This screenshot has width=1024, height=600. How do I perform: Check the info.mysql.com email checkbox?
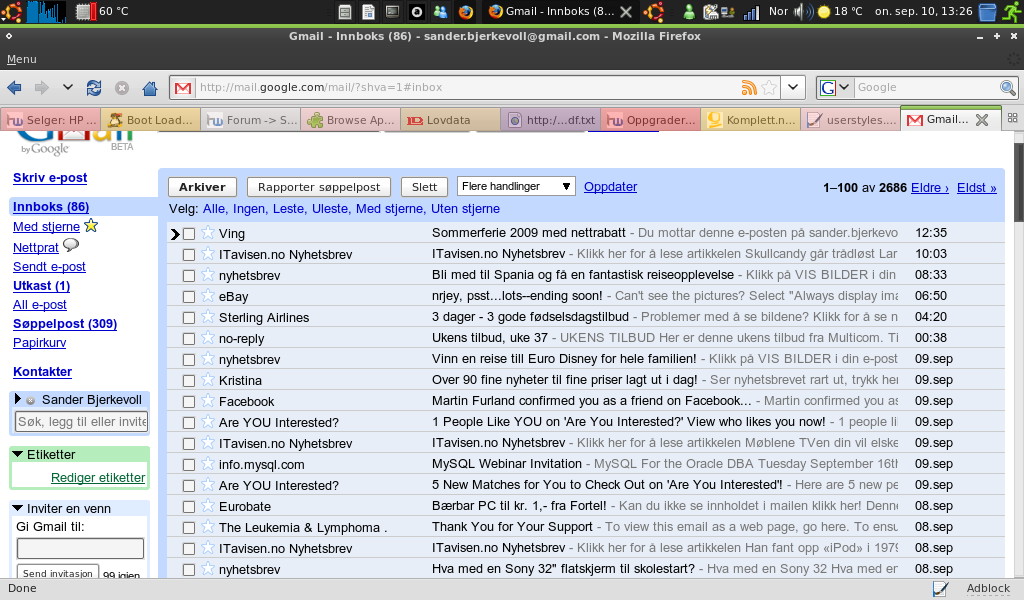[x=189, y=465]
